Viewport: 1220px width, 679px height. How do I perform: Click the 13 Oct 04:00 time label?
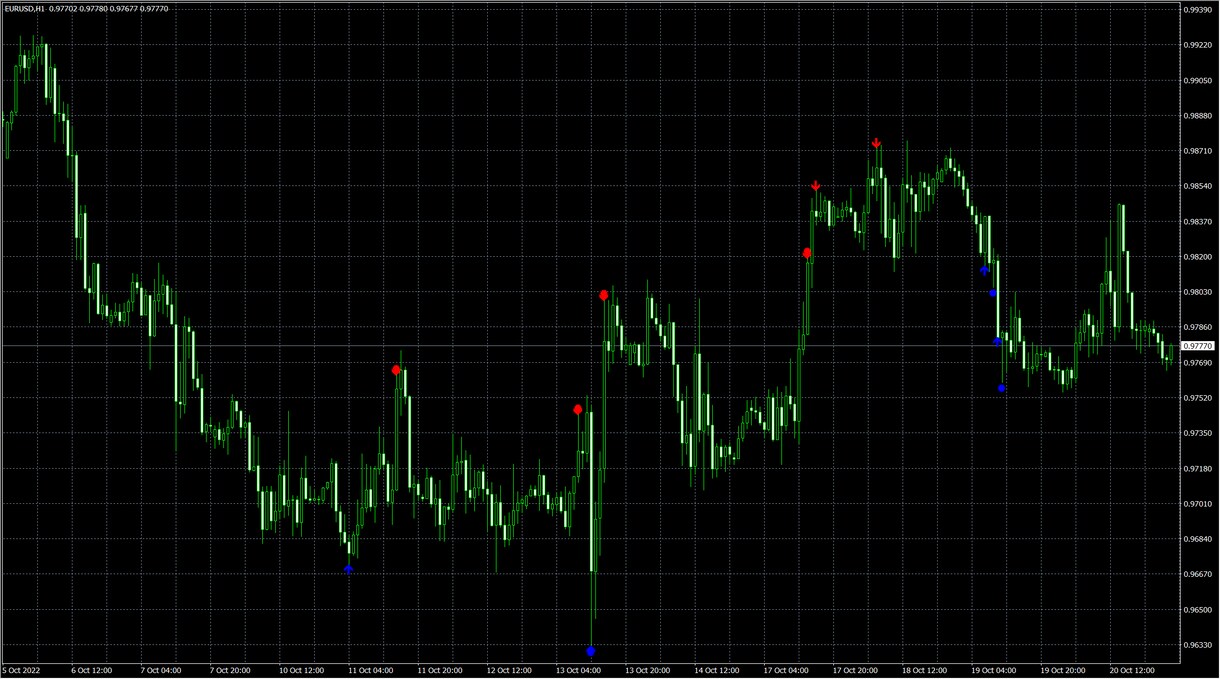pos(578,671)
